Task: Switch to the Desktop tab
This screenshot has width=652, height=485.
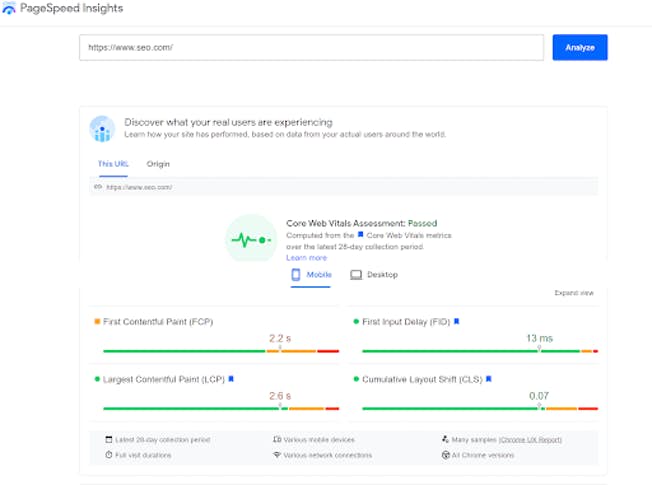Action: coord(374,274)
